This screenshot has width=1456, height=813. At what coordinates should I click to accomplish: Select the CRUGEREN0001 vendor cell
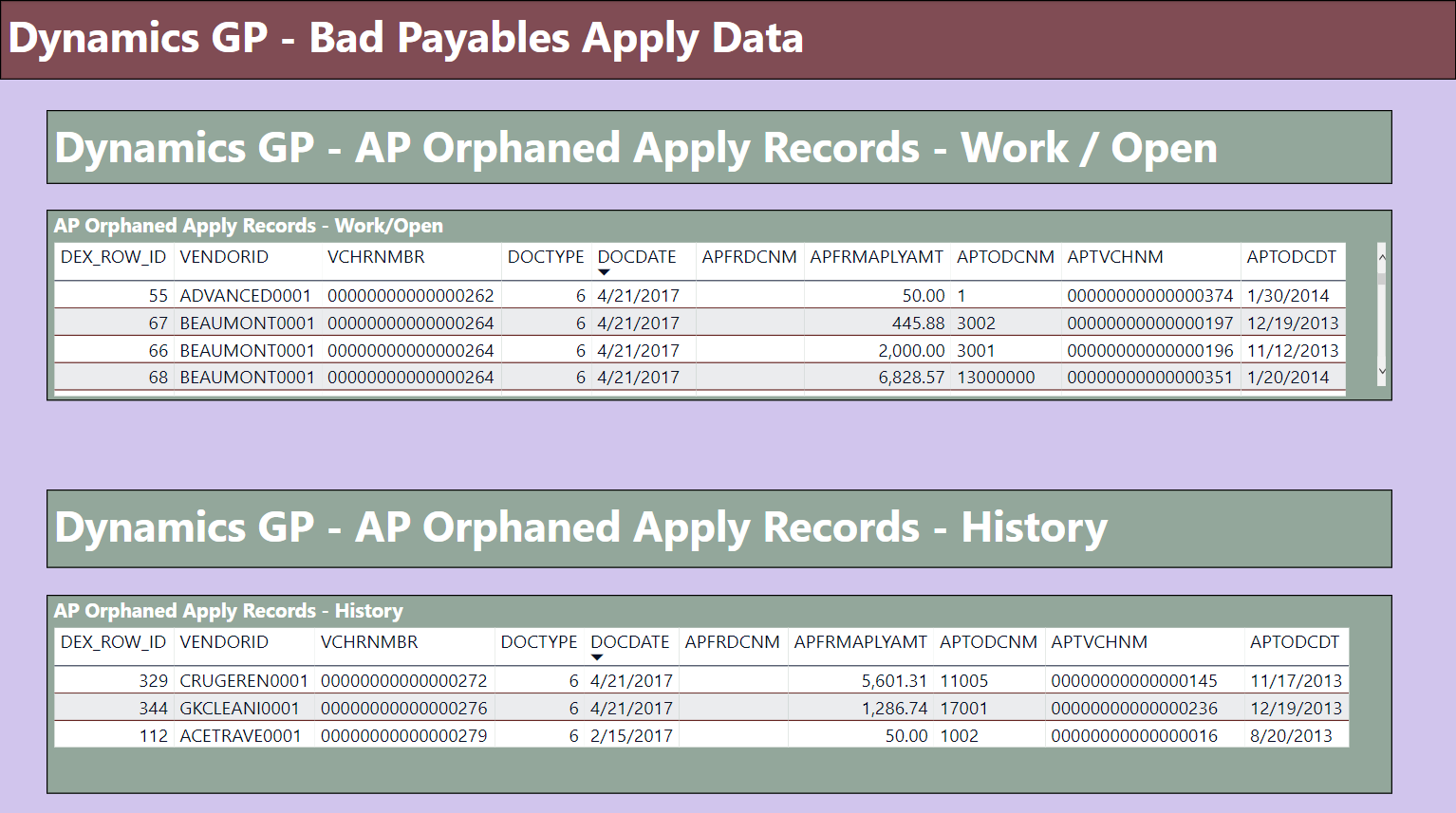point(244,681)
